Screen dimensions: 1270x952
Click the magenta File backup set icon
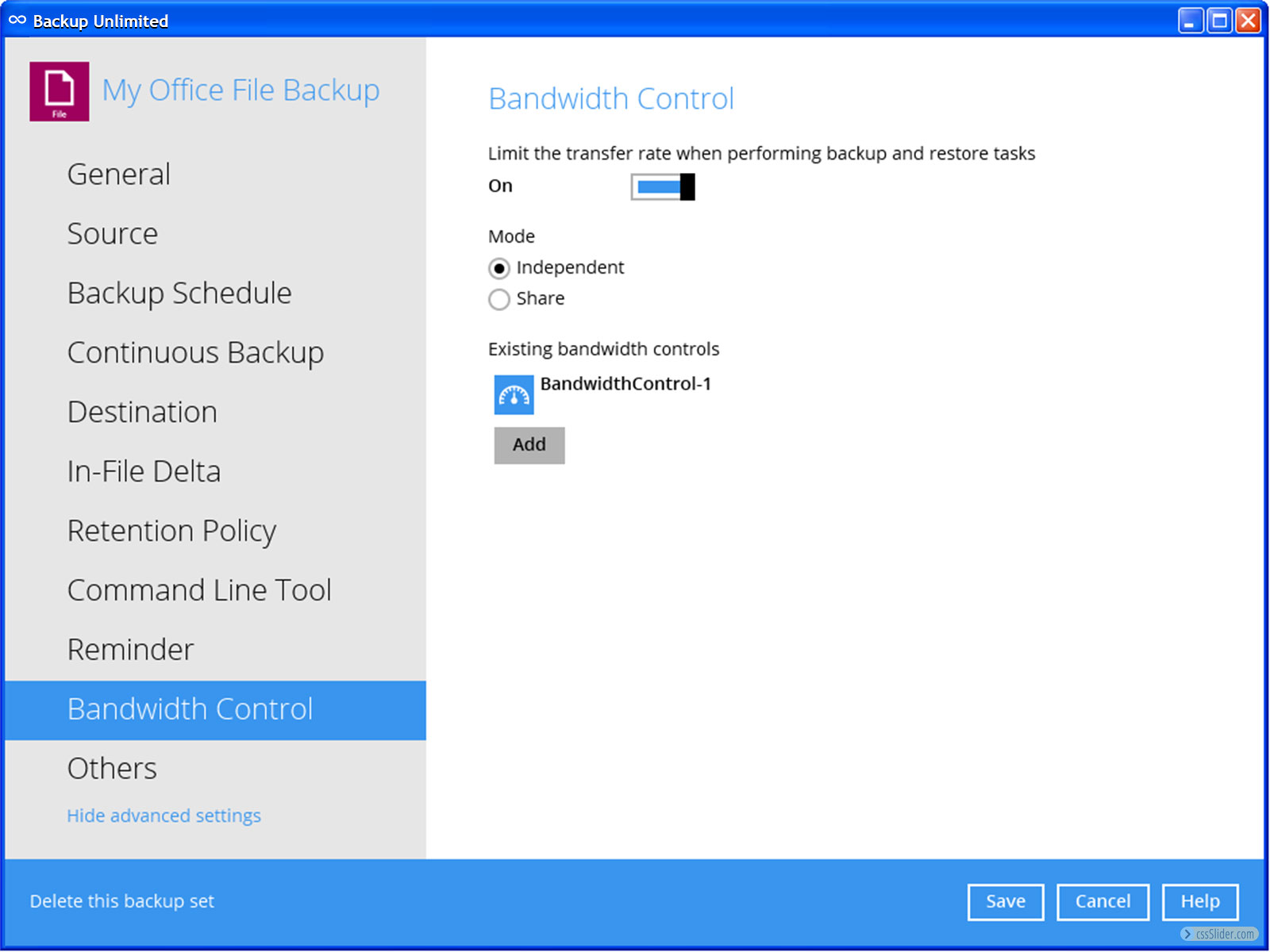coord(59,91)
